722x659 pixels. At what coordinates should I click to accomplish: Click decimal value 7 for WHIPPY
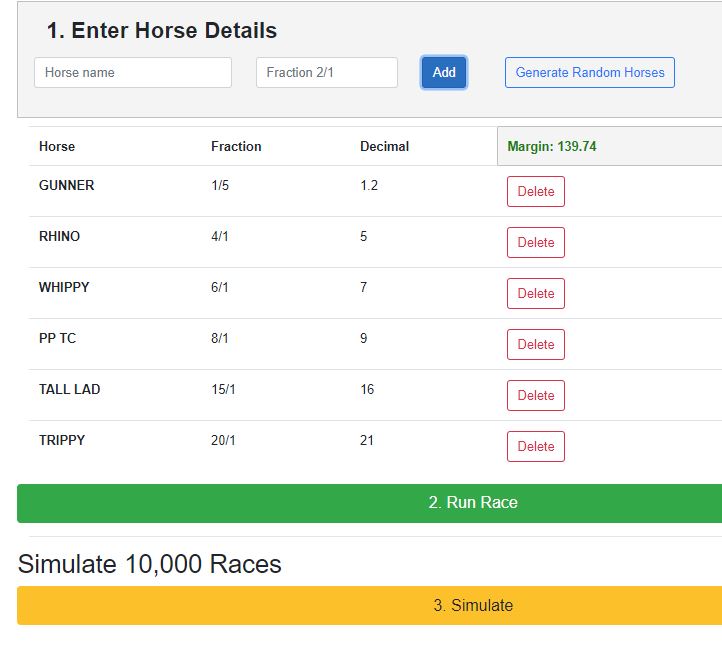pos(364,287)
